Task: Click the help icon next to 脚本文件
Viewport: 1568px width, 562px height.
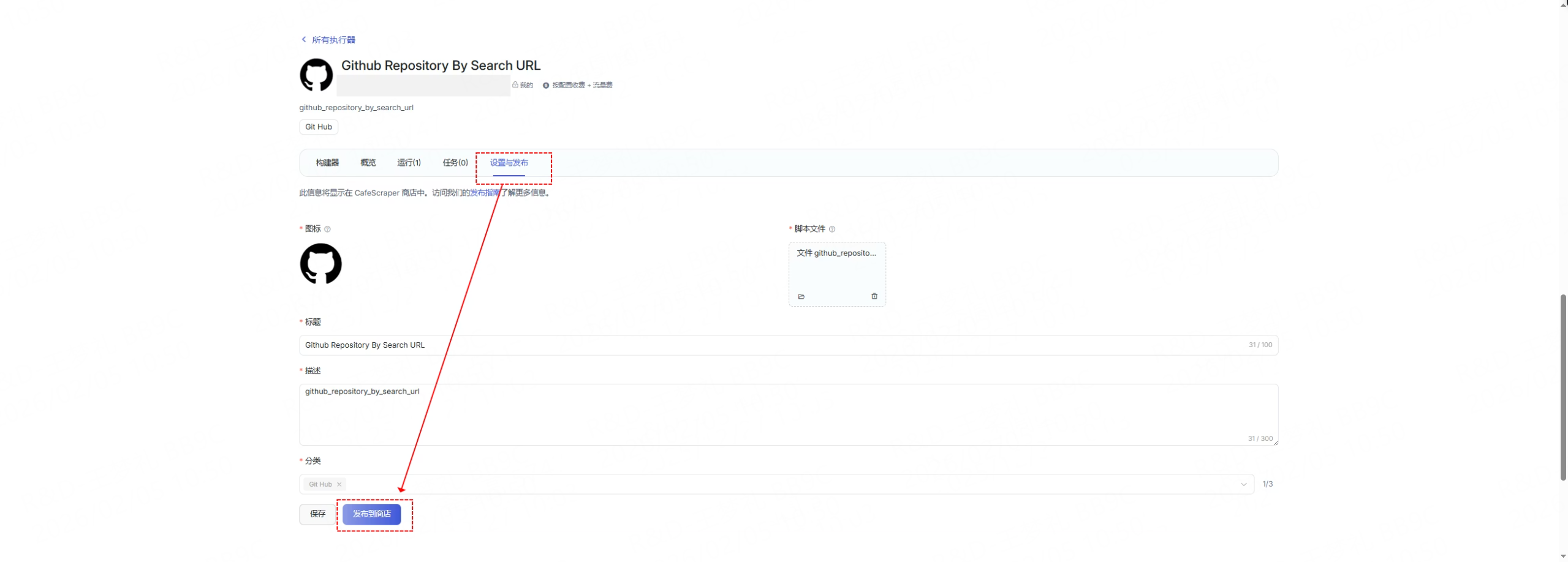Action: click(831, 230)
